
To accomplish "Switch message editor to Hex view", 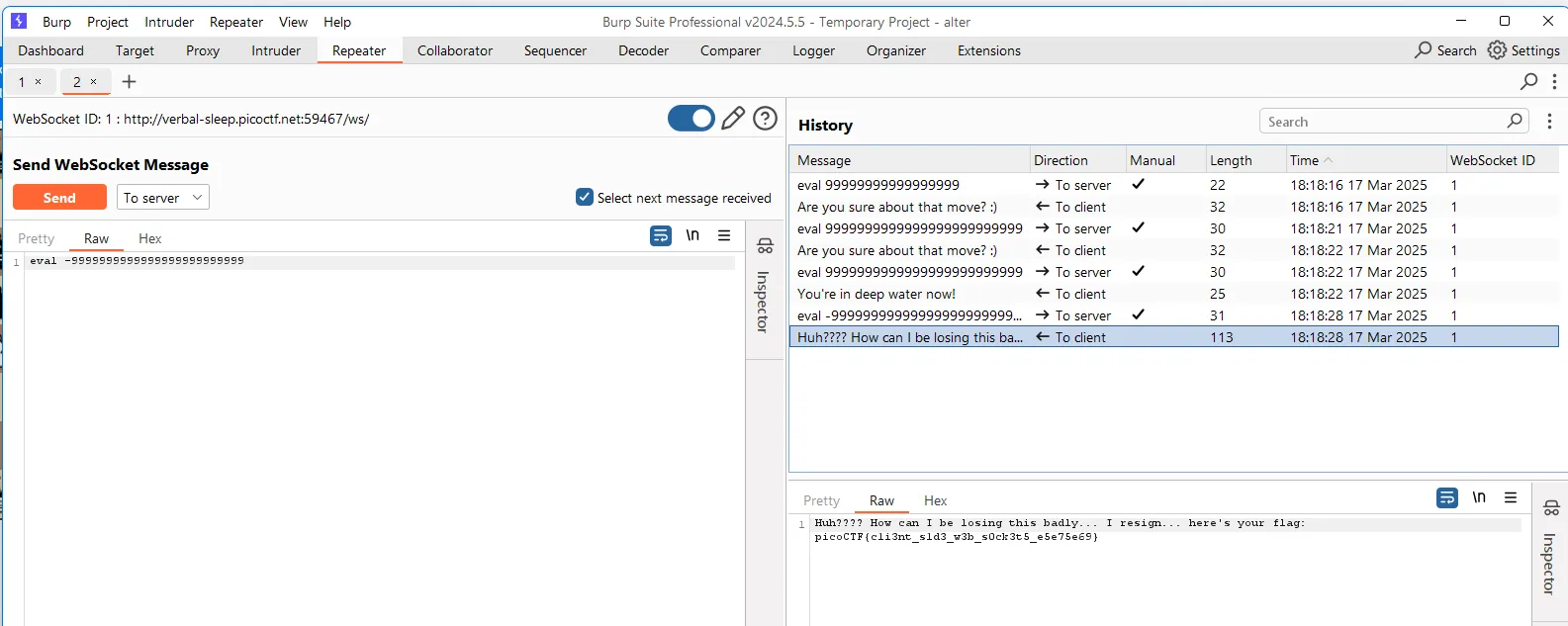I will pos(150,238).
